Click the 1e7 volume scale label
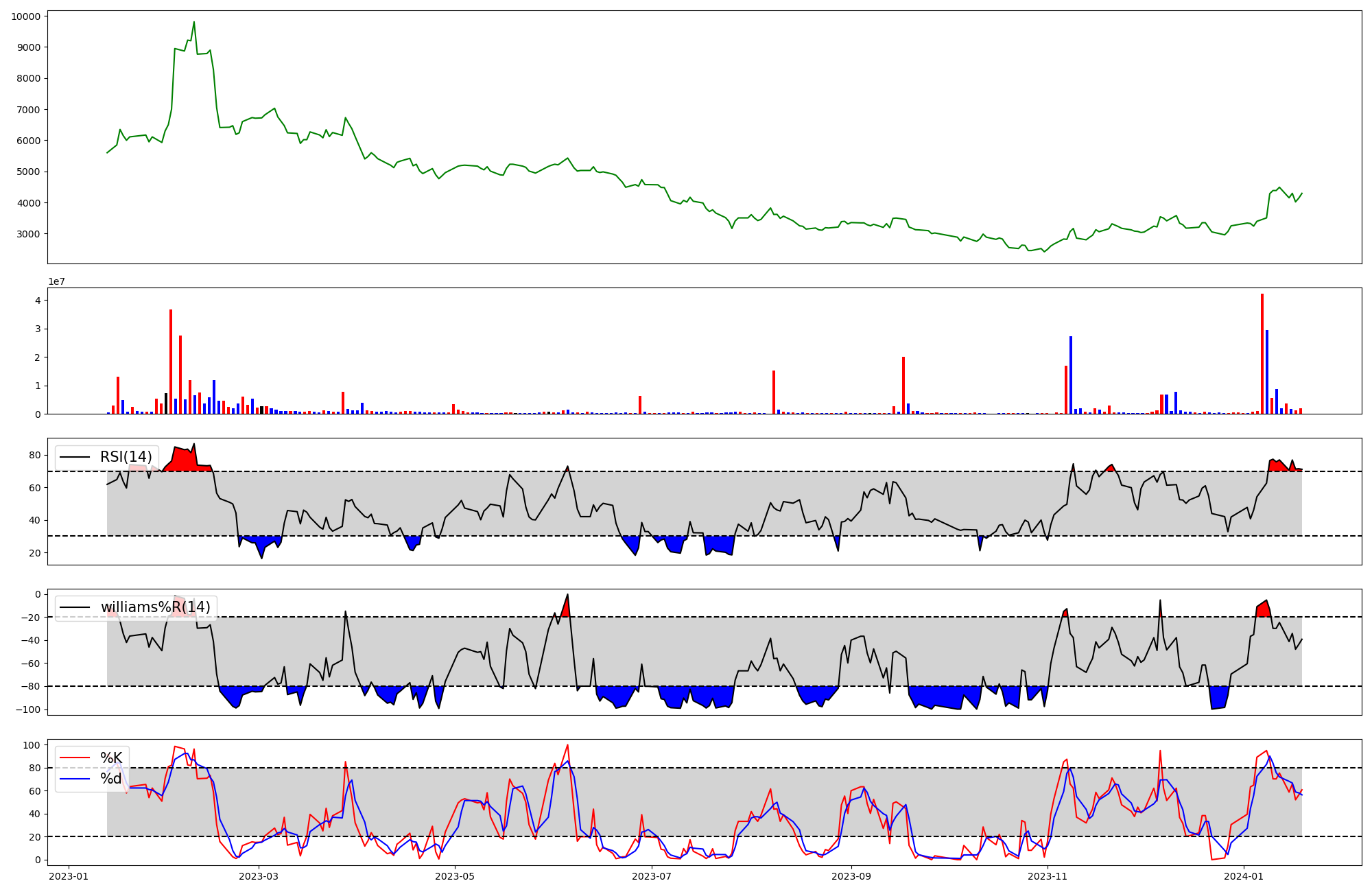Viewport: 1372px width, 892px height. [56, 281]
